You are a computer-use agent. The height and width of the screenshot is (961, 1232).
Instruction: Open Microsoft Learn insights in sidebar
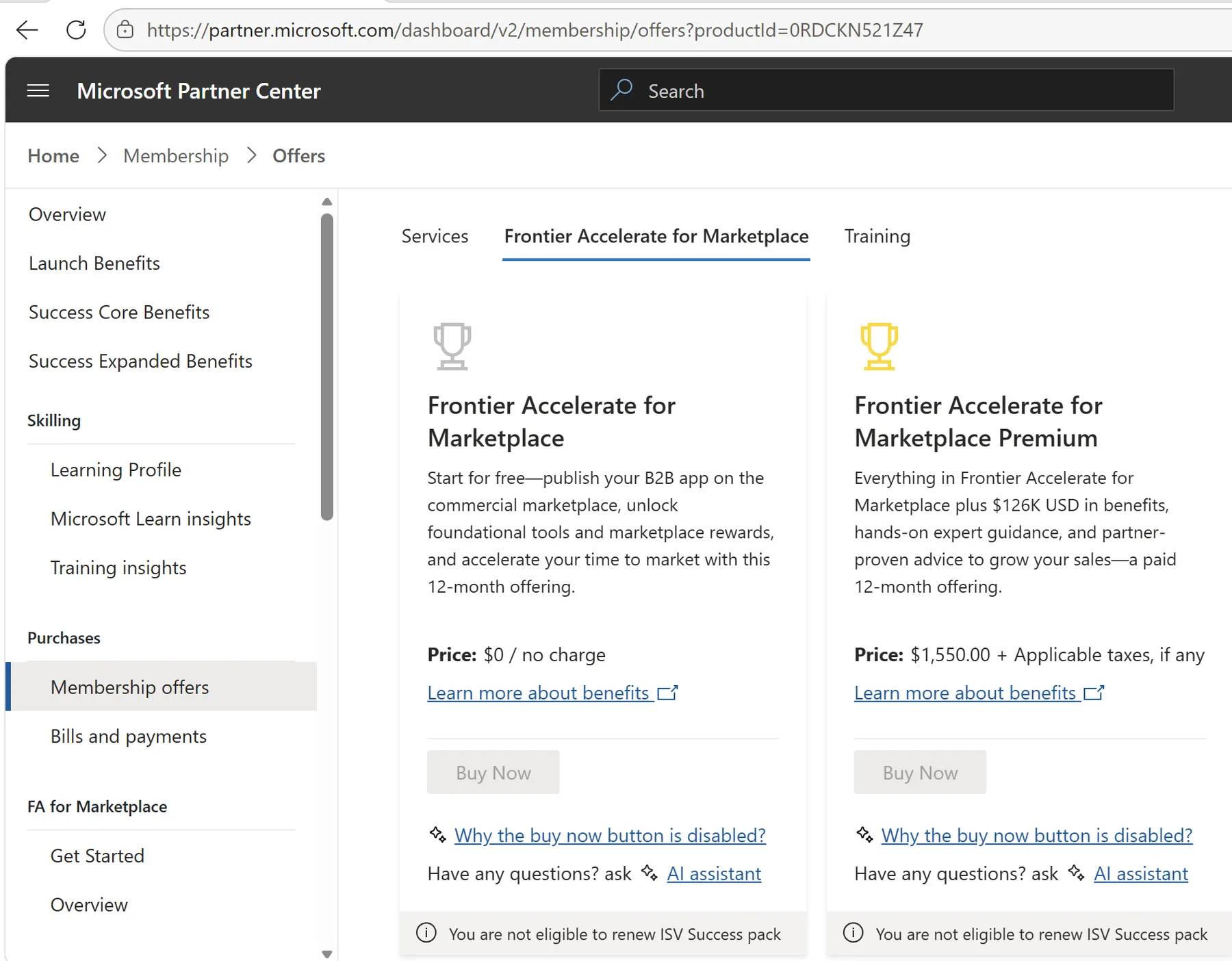(151, 519)
